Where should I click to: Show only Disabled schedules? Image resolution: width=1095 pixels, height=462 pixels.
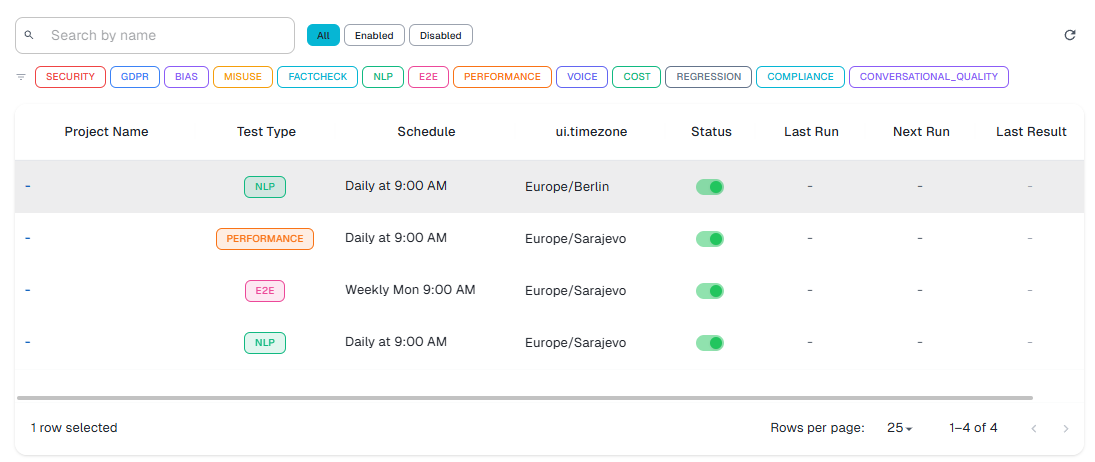(440, 35)
